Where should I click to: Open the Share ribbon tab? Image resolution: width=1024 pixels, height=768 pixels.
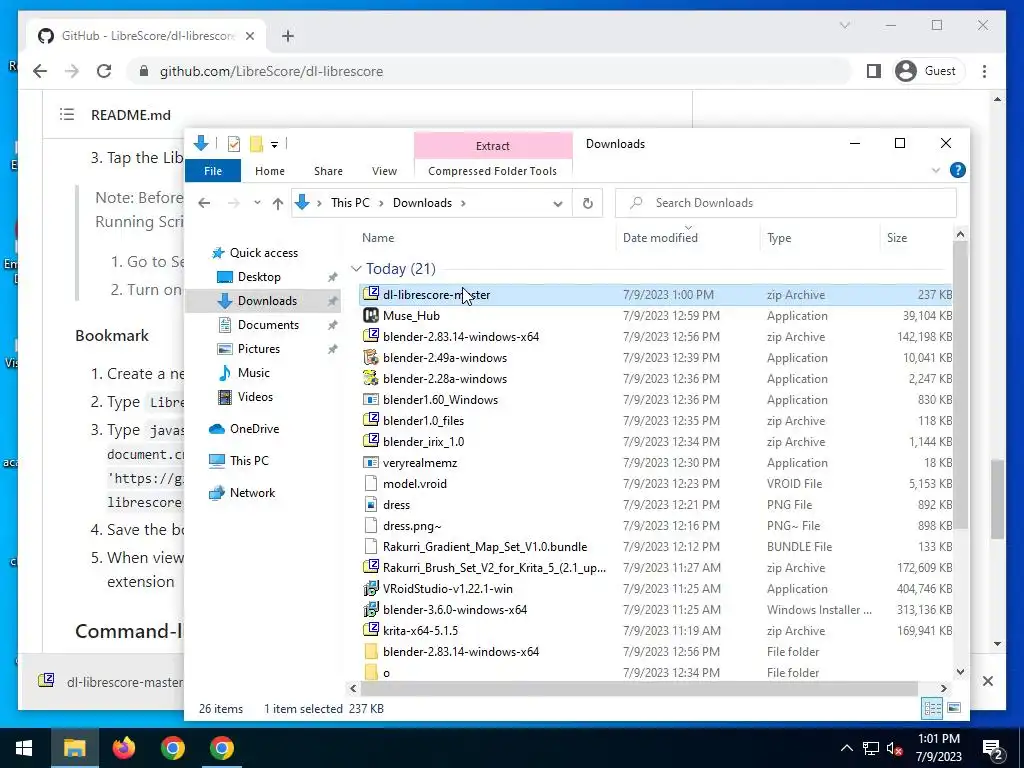[x=328, y=171]
